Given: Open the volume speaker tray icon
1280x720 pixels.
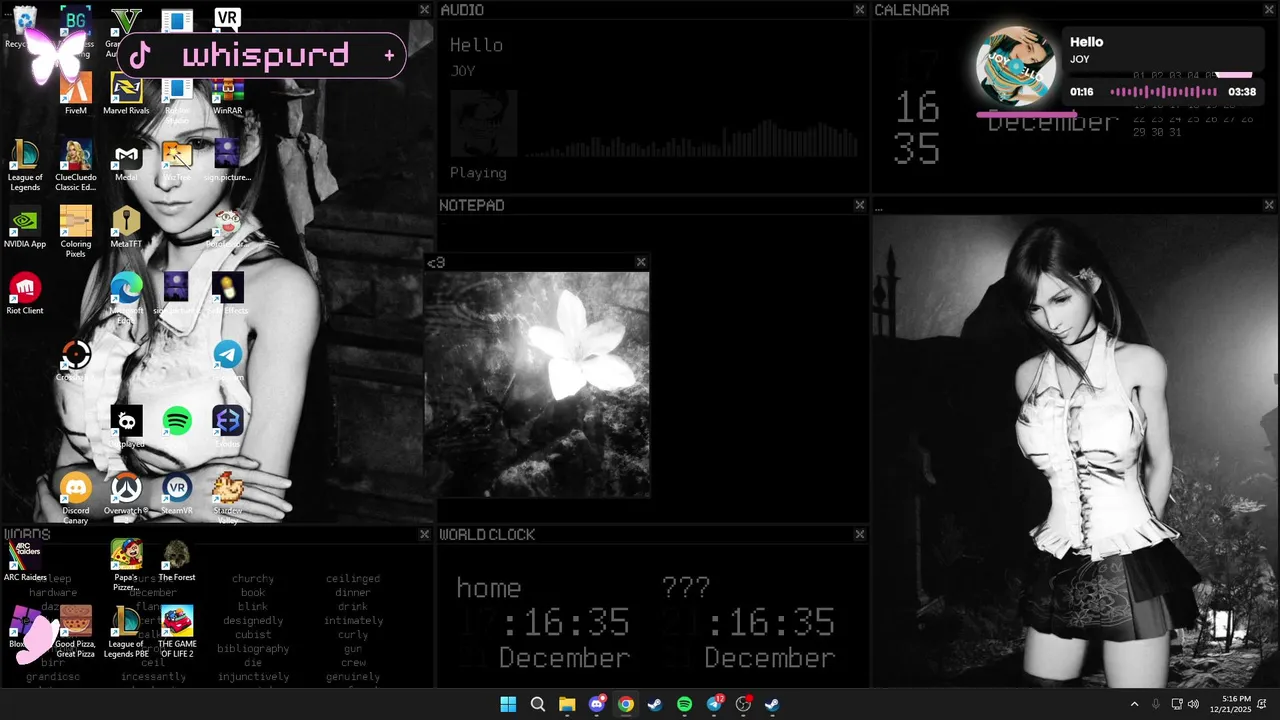Looking at the screenshot, I should click(x=1193, y=704).
